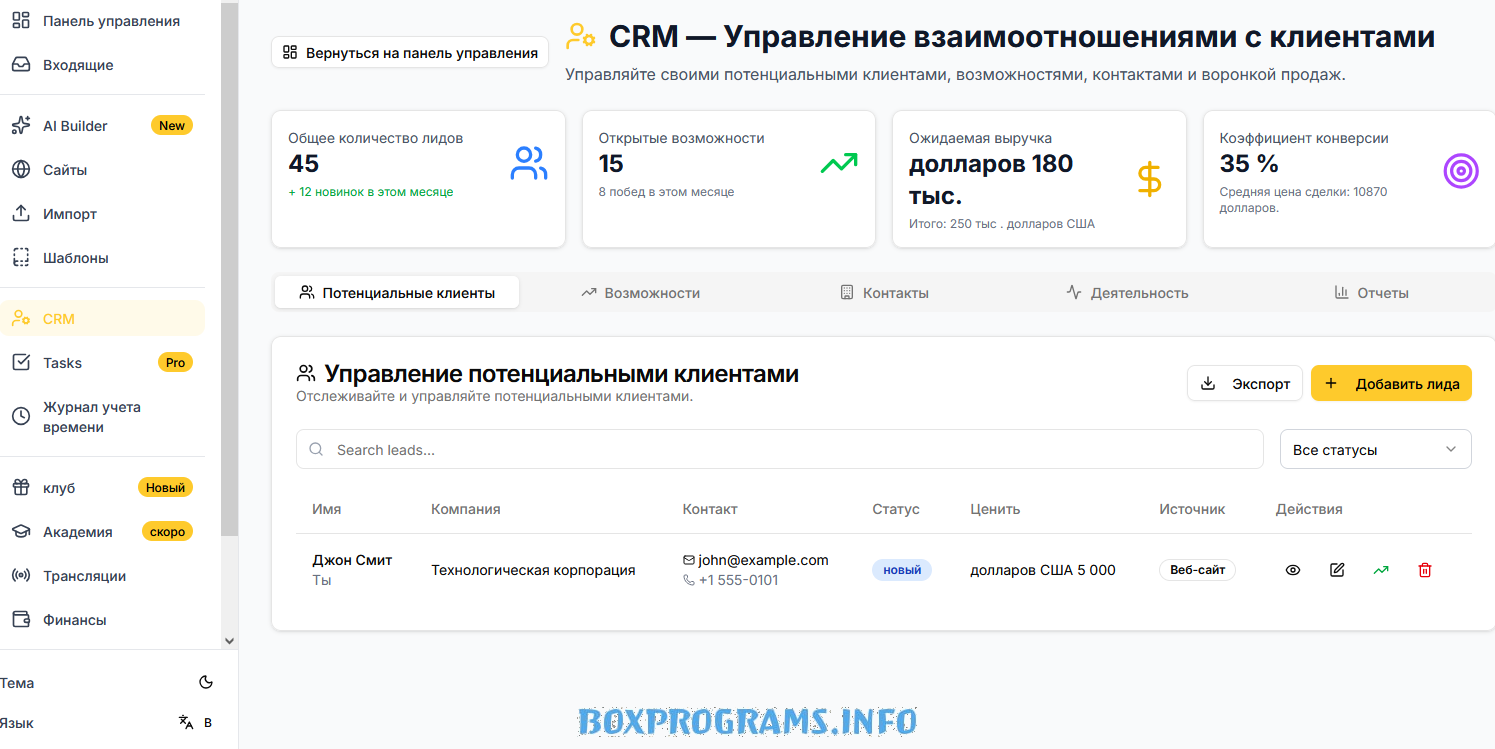This screenshot has width=1495, height=749.
Task: Expand the Все статусы status dropdown
Action: (x=1375, y=450)
